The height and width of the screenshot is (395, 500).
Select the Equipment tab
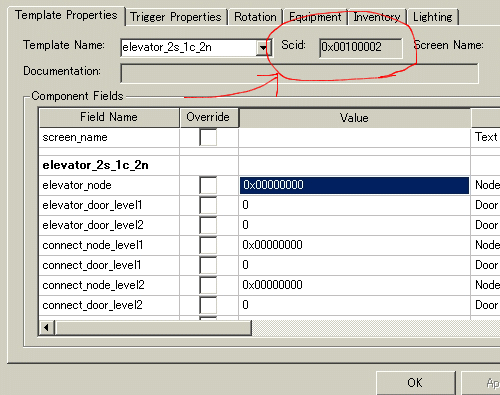pyautogui.click(x=315, y=17)
